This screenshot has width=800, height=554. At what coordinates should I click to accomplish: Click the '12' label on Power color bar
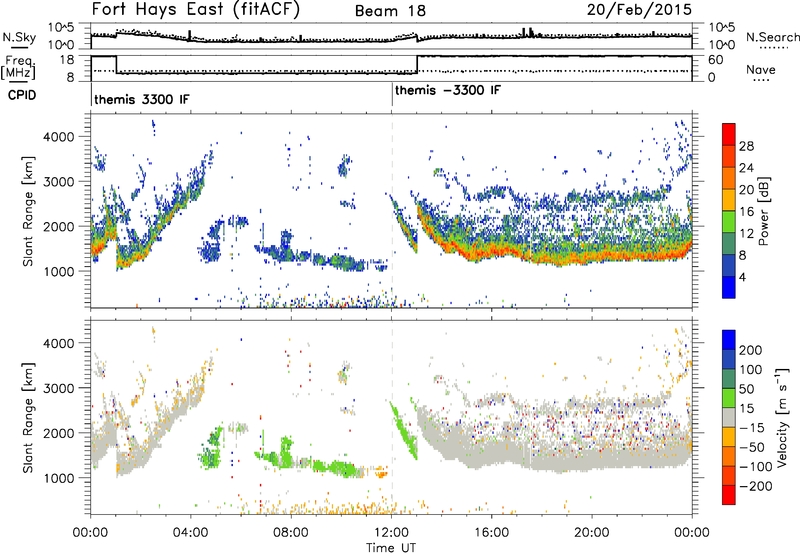746,233
